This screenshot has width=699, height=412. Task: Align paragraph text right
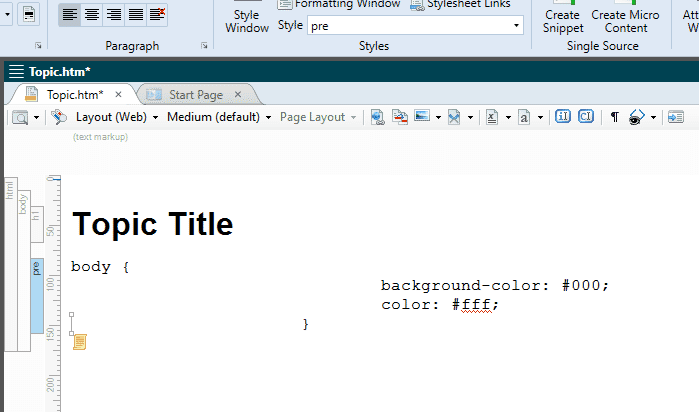pos(114,15)
